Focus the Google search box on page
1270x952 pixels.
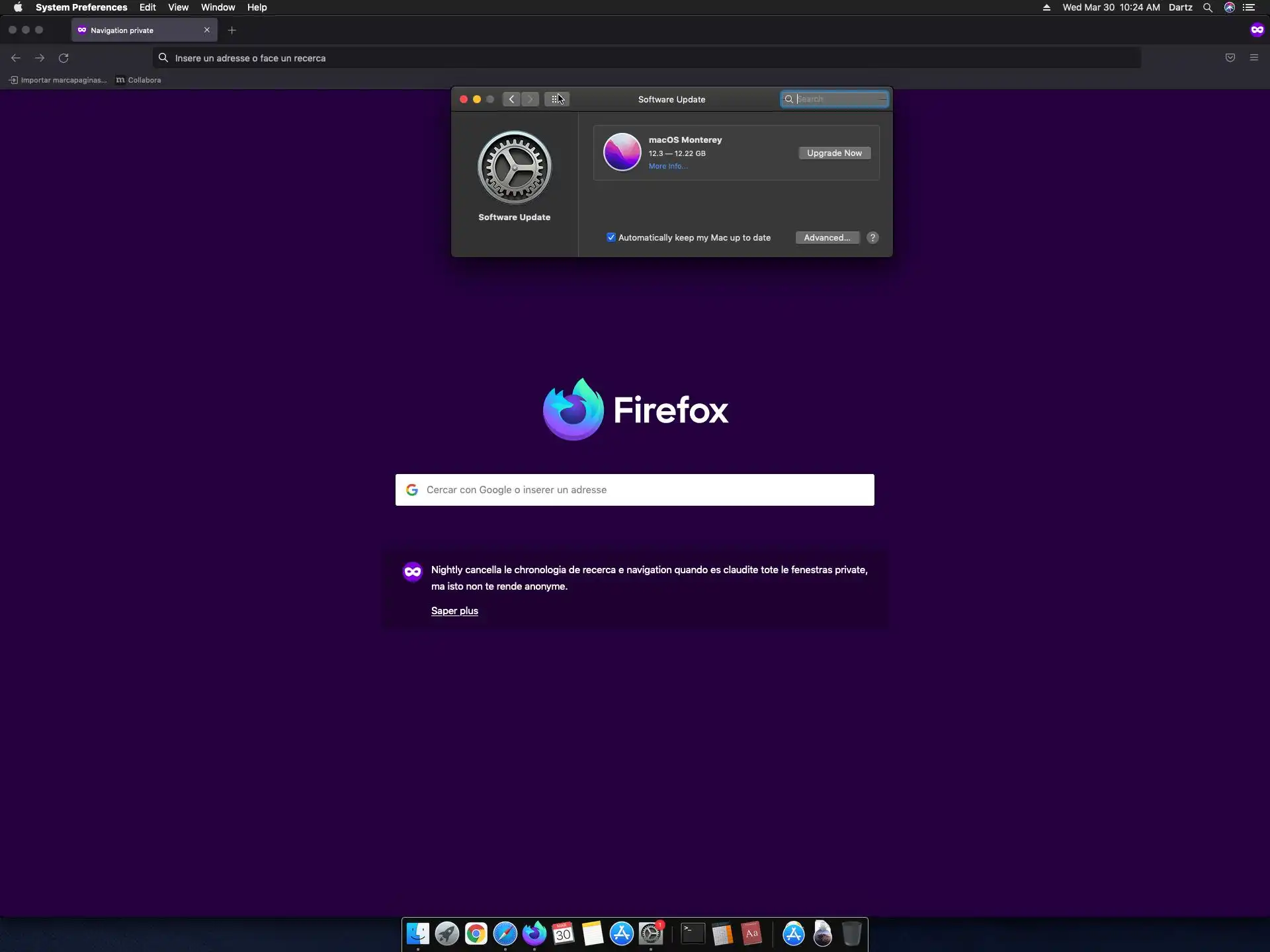click(635, 490)
